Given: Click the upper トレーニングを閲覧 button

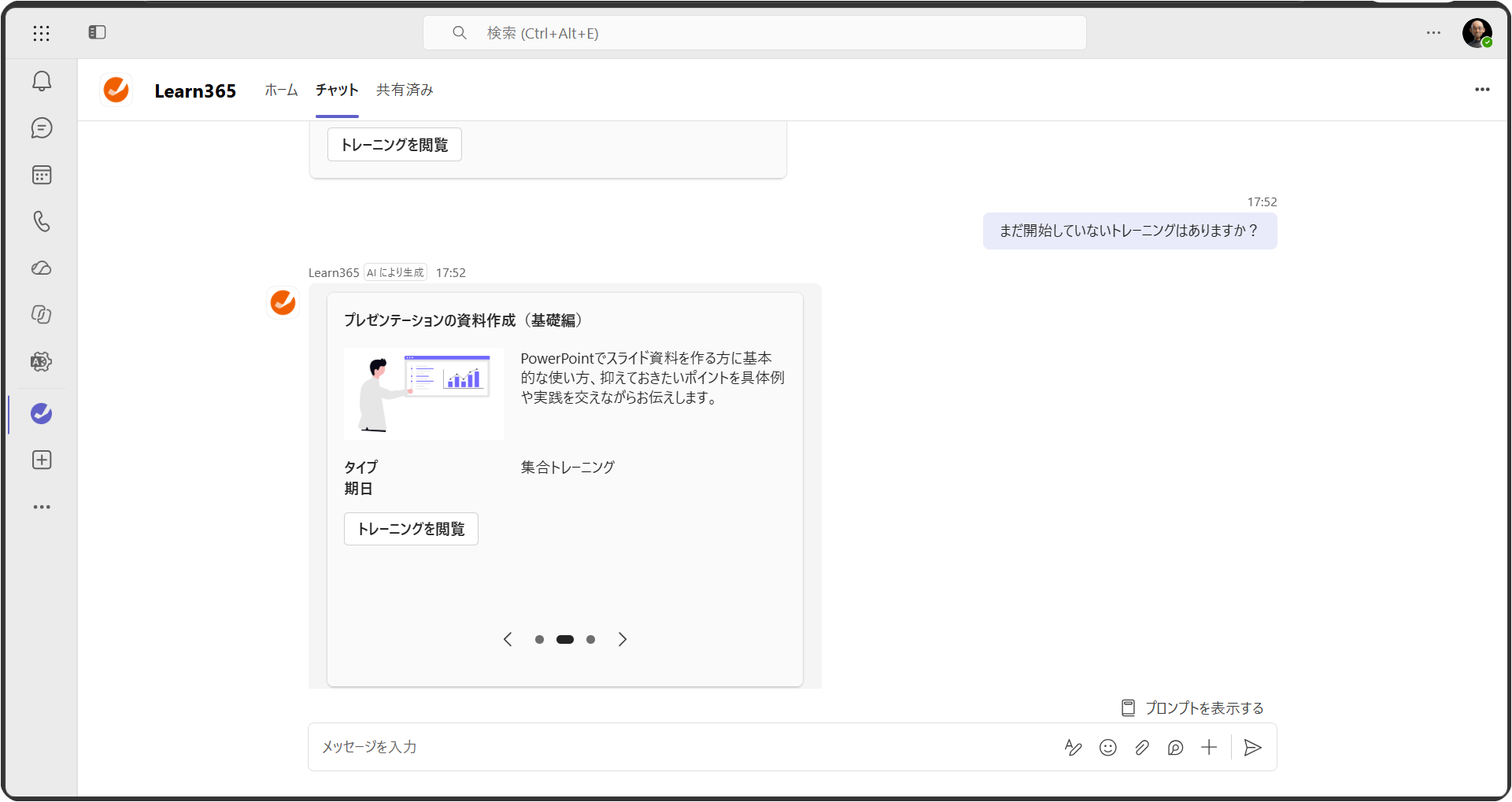Looking at the screenshot, I should [x=394, y=145].
